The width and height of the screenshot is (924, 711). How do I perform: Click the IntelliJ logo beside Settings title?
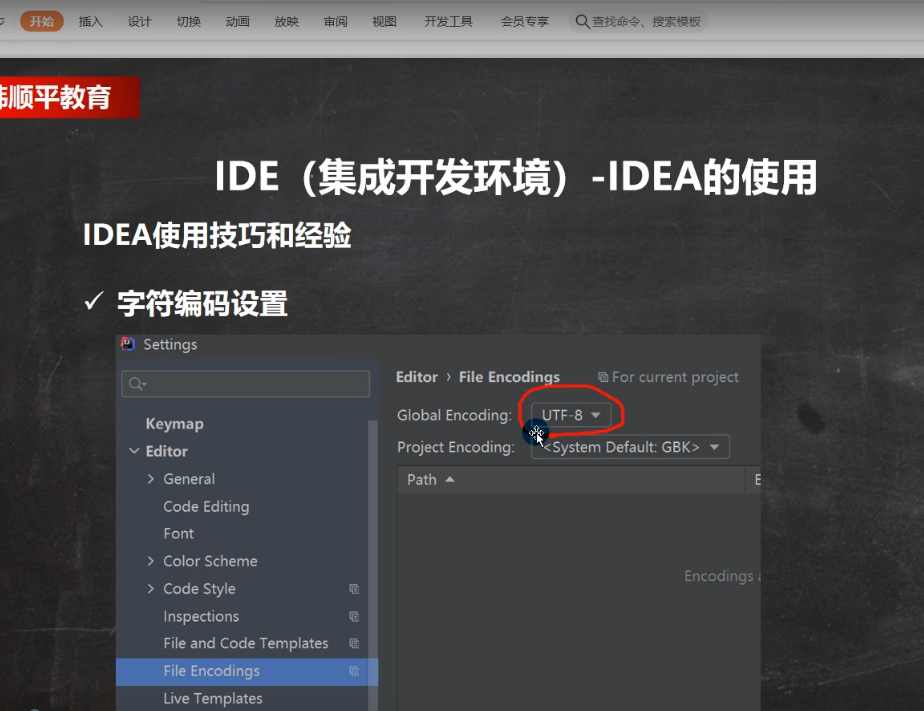[x=128, y=344]
